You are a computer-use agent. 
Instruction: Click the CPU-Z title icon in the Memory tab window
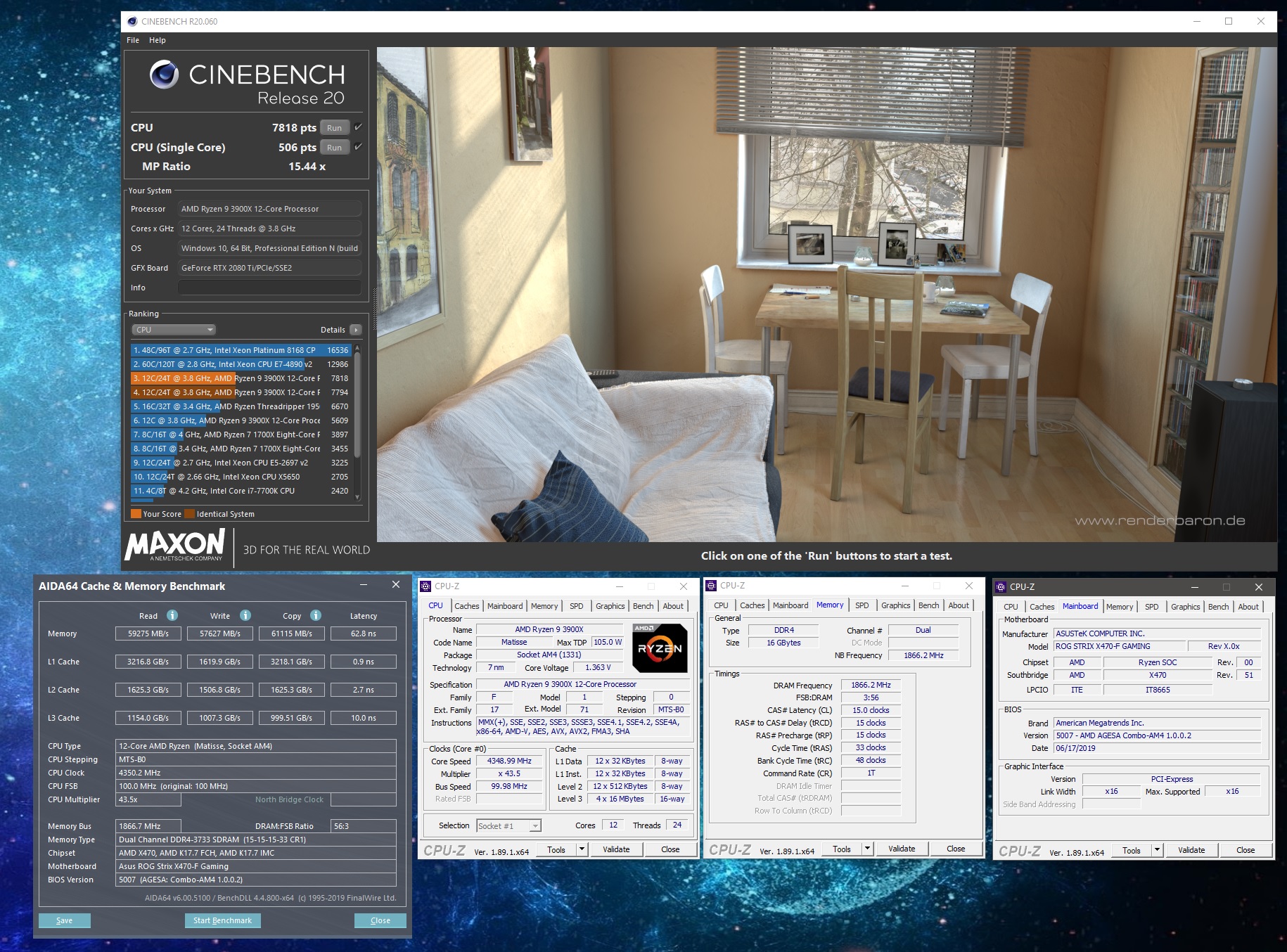tap(711, 585)
